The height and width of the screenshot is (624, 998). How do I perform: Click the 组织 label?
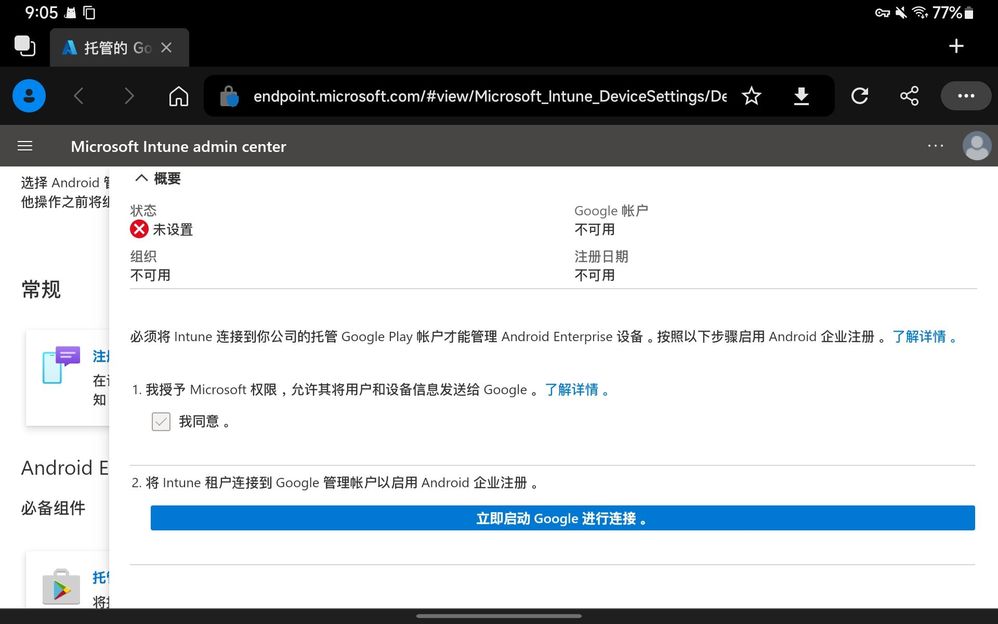click(x=143, y=257)
